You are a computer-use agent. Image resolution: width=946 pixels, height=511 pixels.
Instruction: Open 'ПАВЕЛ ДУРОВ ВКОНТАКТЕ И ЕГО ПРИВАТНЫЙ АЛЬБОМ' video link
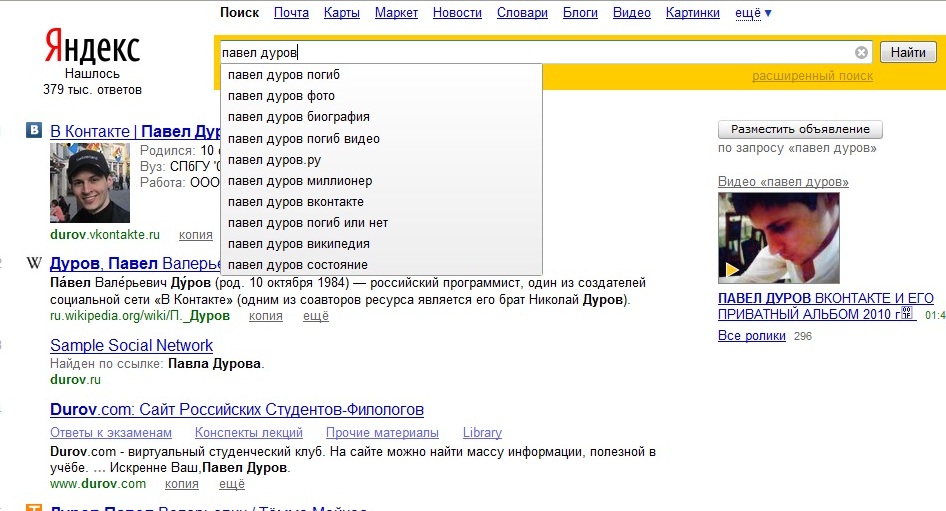point(825,306)
